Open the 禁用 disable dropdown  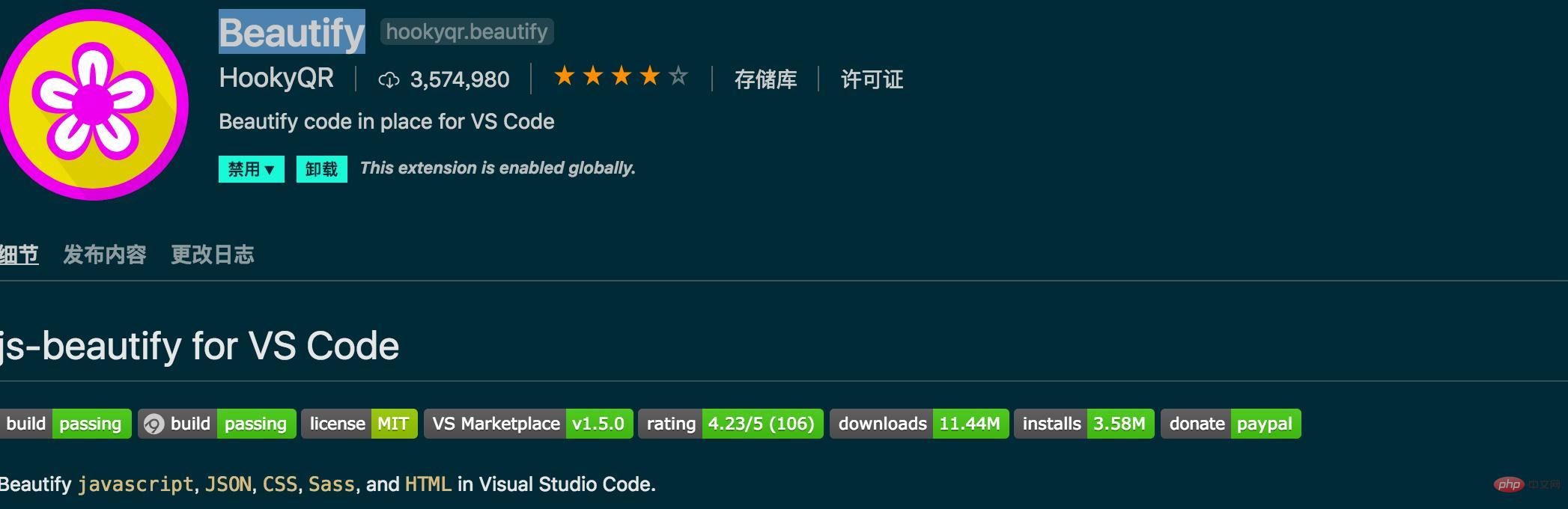251,169
